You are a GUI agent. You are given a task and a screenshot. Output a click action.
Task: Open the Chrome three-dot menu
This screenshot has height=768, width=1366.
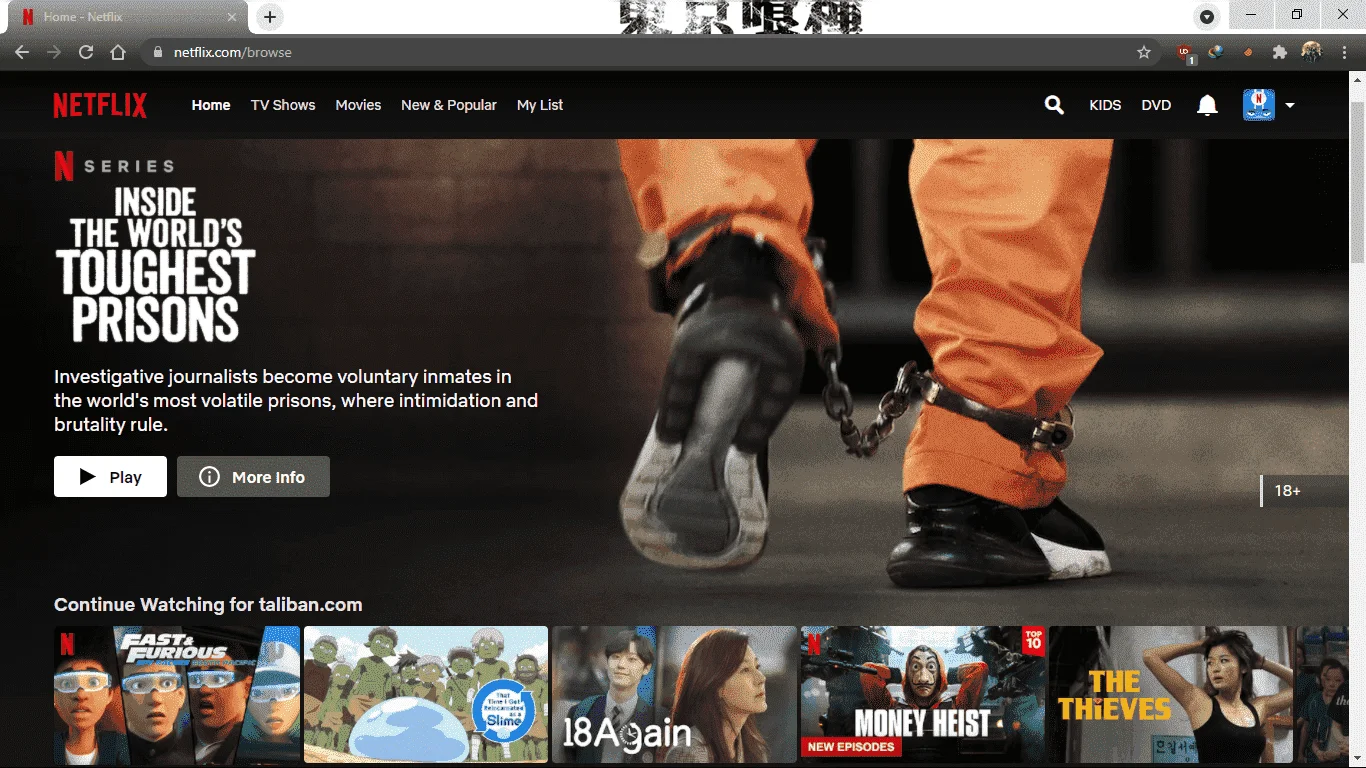tap(1343, 52)
